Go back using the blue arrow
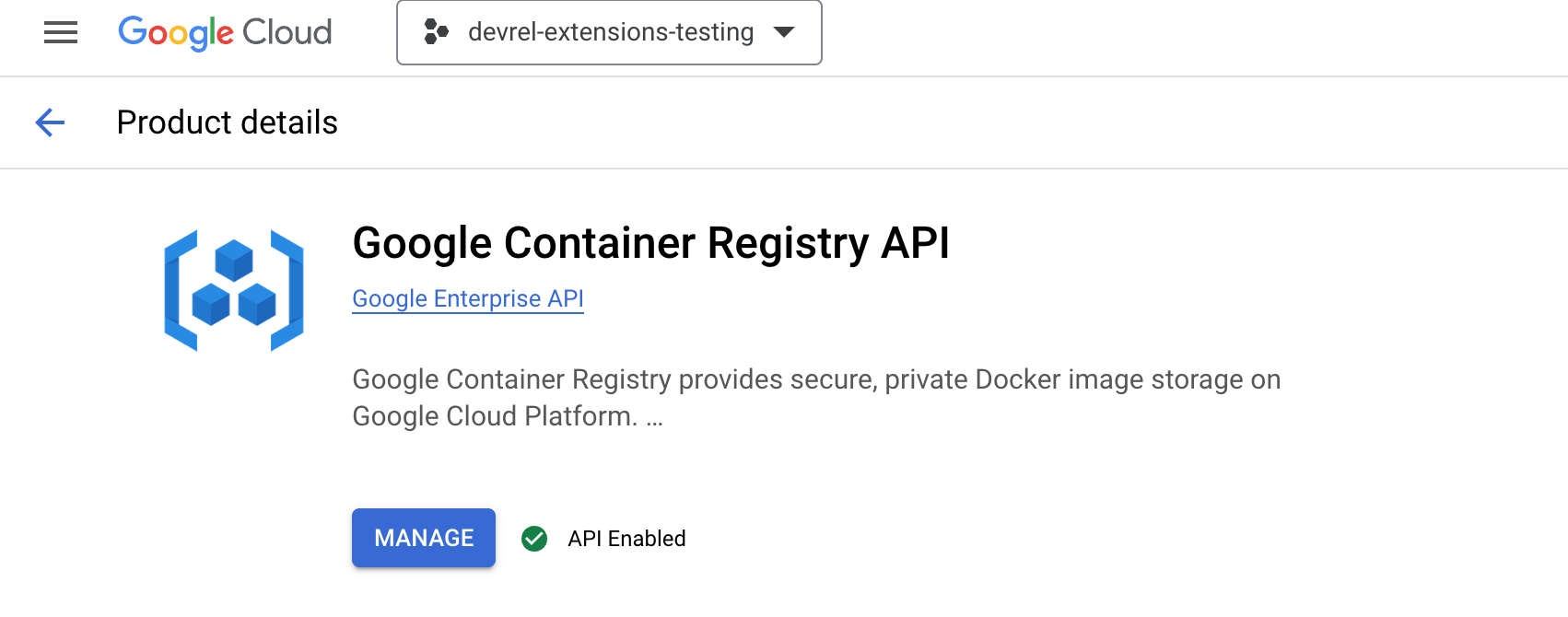 click(50, 122)
